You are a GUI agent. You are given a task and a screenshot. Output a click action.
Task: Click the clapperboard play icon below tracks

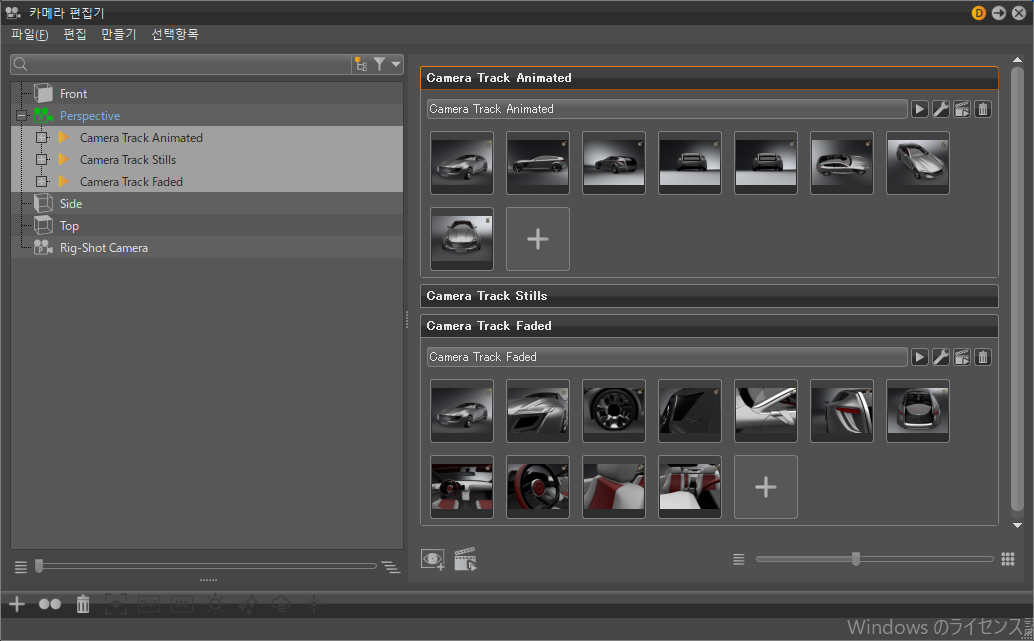point(466,559)
